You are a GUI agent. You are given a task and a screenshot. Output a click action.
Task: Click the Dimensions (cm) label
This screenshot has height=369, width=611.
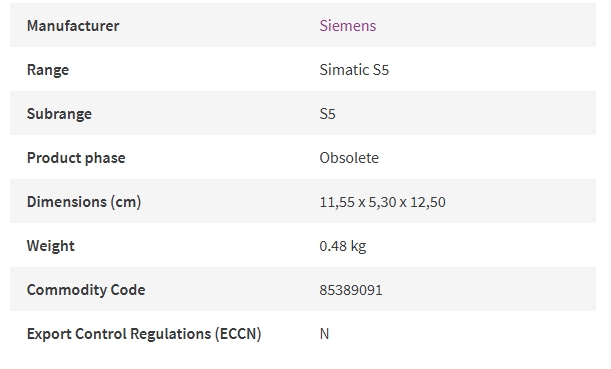[84, 202]
